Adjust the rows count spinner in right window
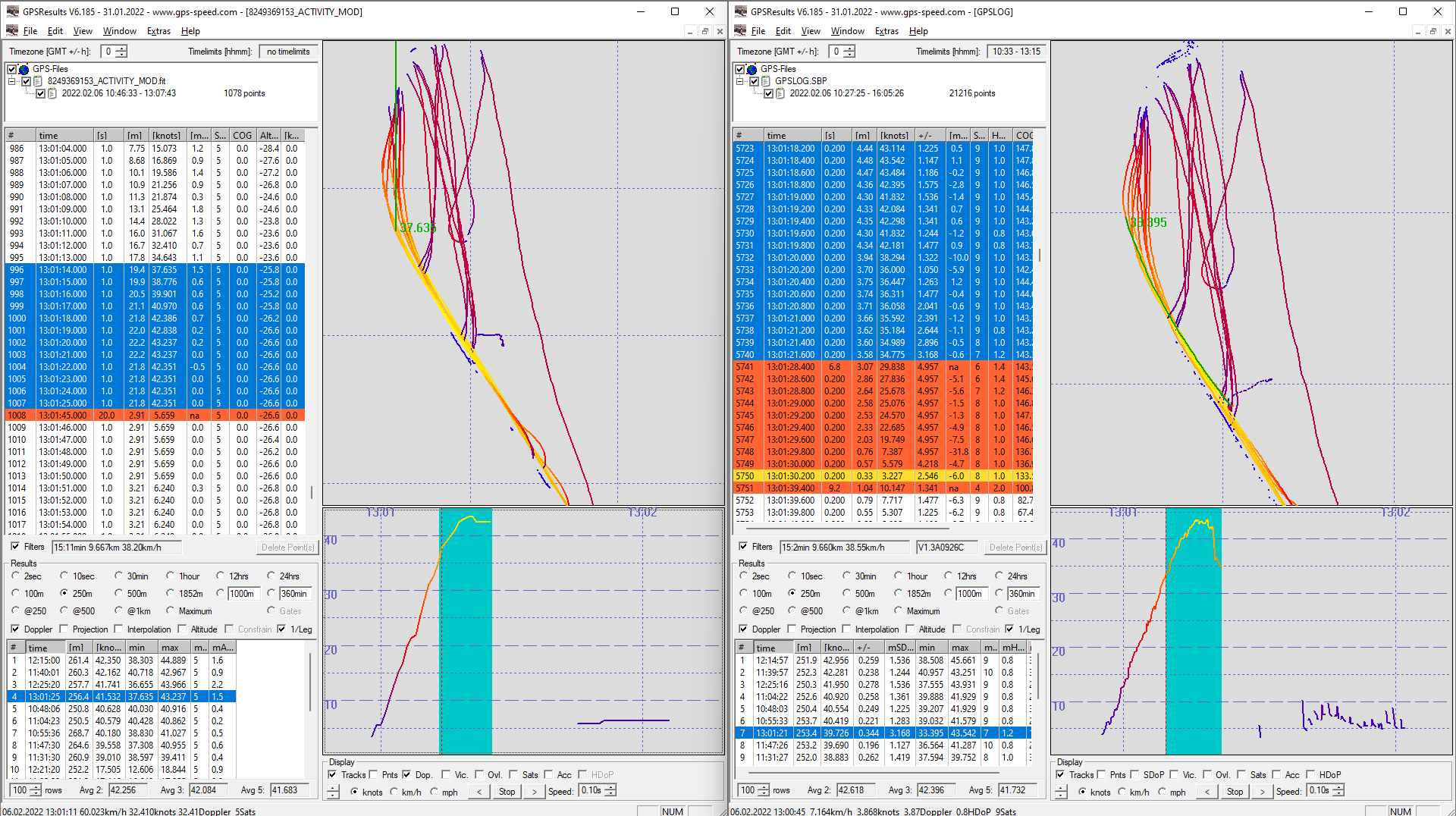This screenshot has width=1456, height=816. pos(763,790)
